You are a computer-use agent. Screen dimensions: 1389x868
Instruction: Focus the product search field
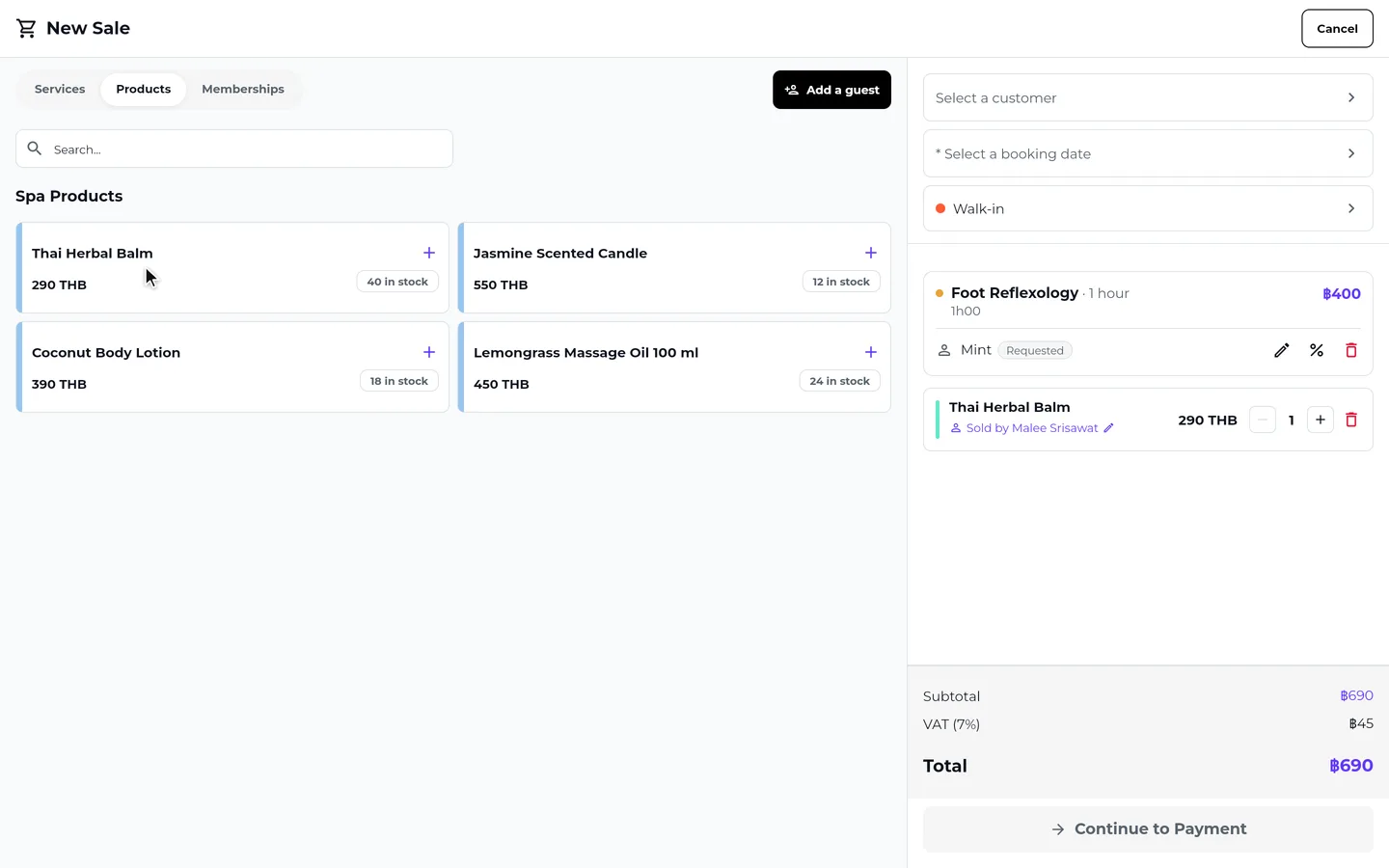(x=234, y=149)
